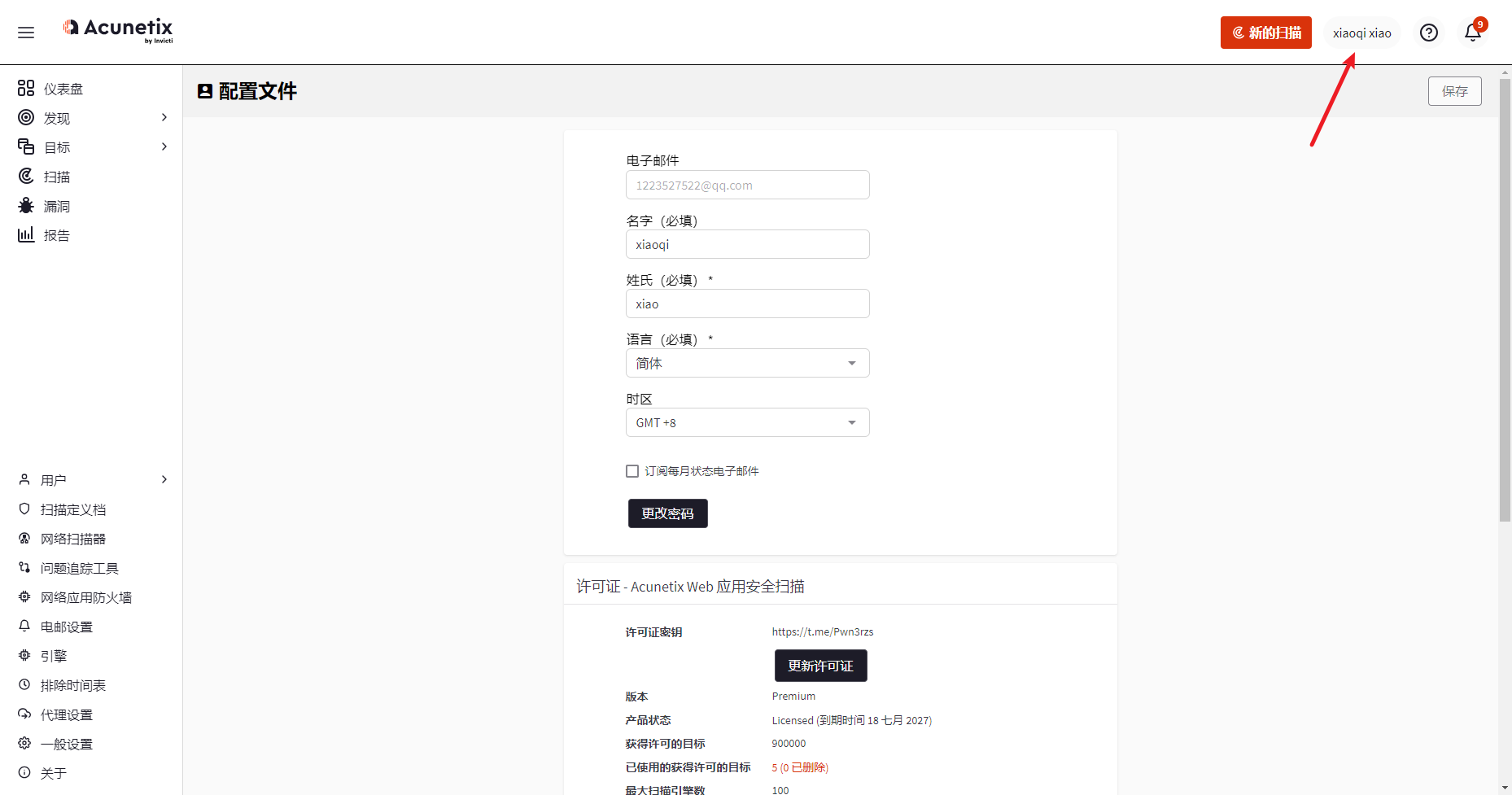1512x795 pixels.
Task: Go to 仪表盘 in sidebar
Action: point(63,89)
